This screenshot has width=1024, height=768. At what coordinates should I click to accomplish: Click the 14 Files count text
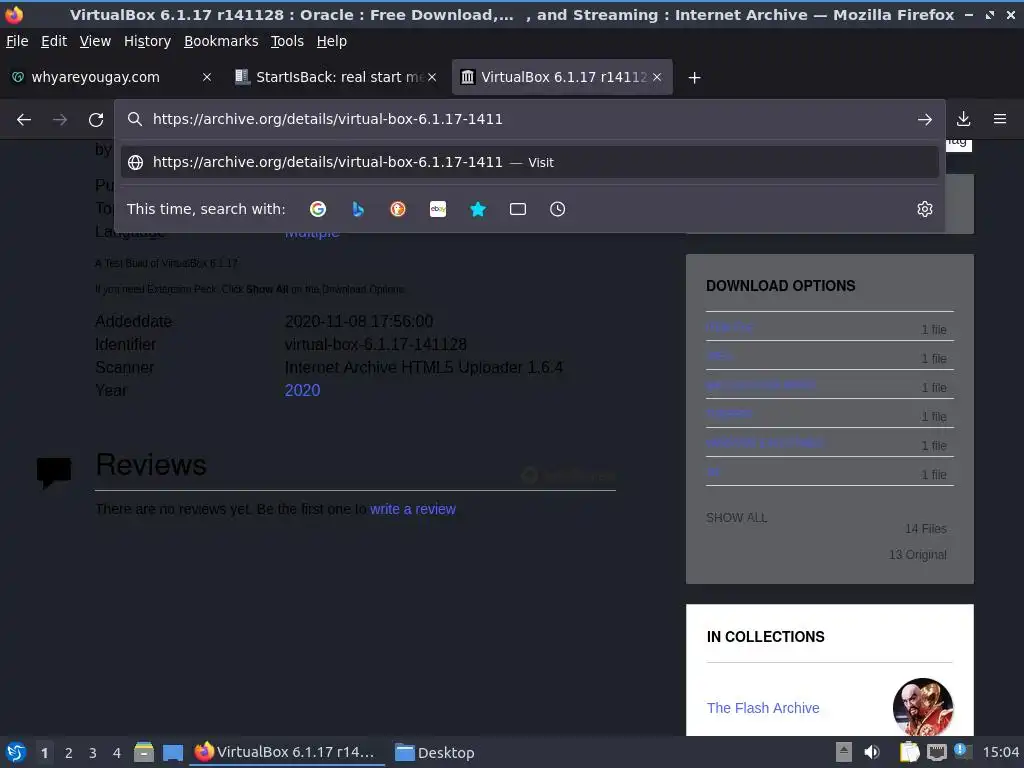pos(925,528)
